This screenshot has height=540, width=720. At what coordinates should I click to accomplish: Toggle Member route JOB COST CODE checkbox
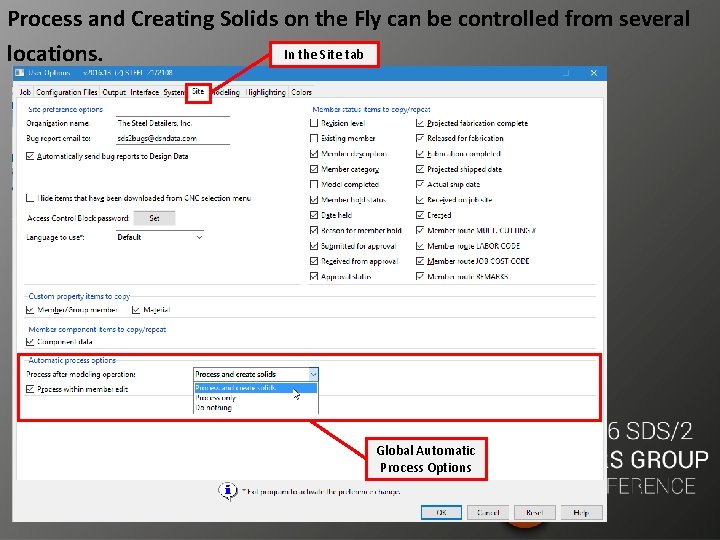coord(420,261)
